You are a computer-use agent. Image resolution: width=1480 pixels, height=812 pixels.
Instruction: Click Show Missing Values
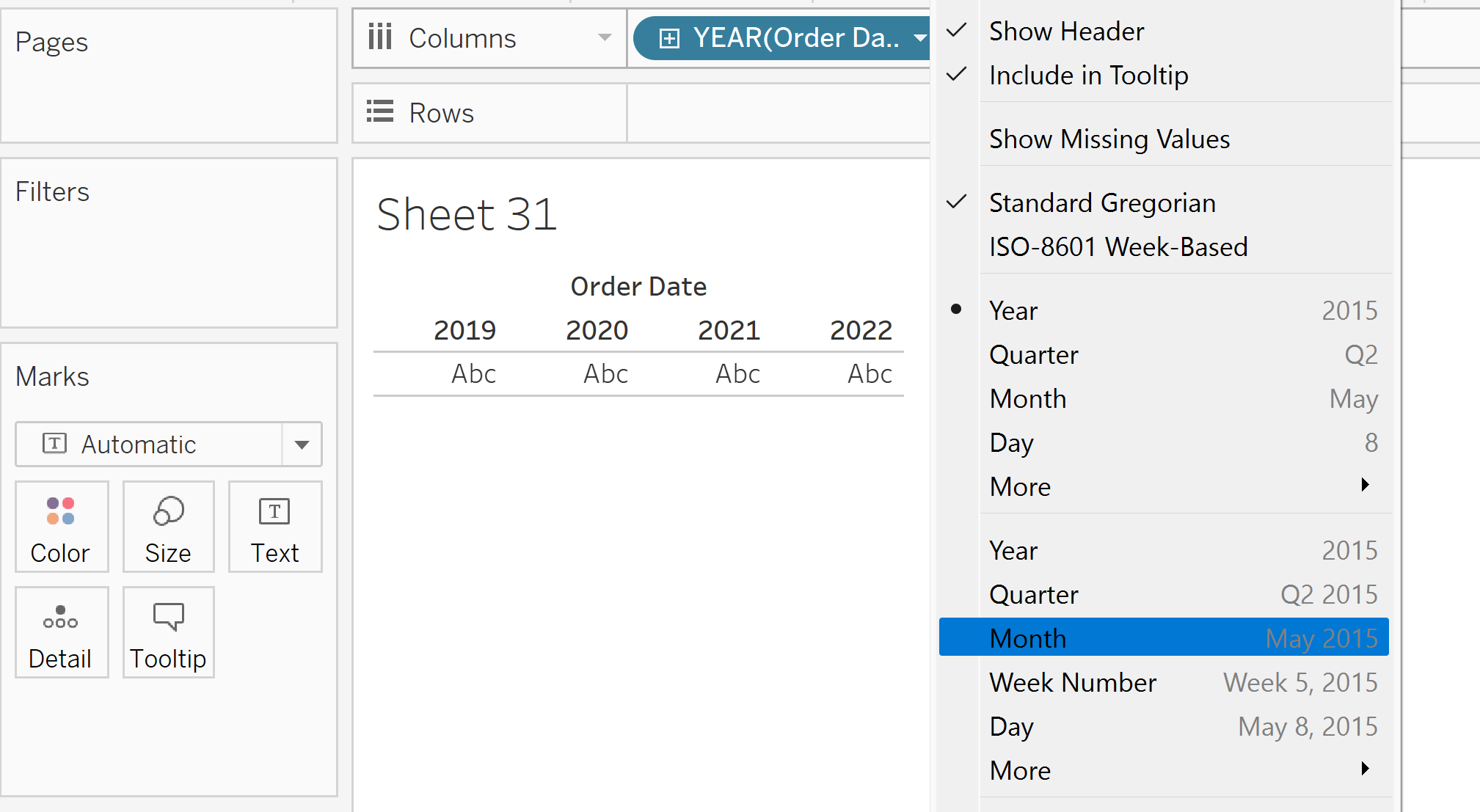point(1109,139)
